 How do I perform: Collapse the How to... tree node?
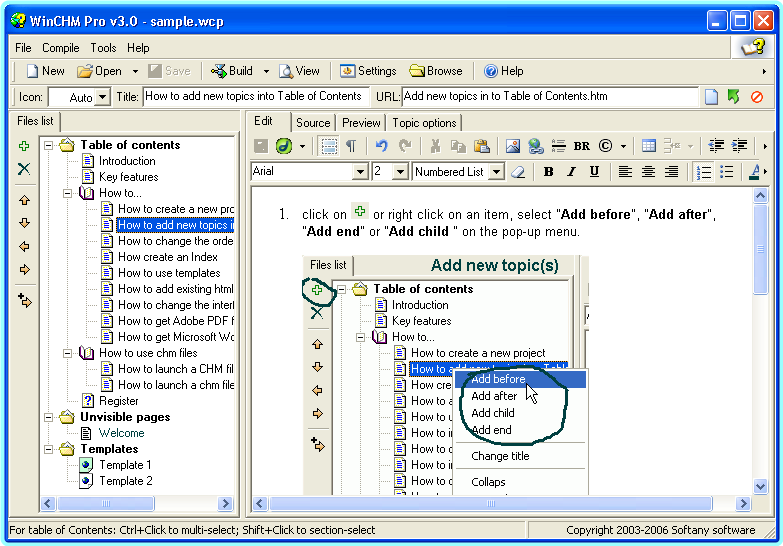pos(67,193)
